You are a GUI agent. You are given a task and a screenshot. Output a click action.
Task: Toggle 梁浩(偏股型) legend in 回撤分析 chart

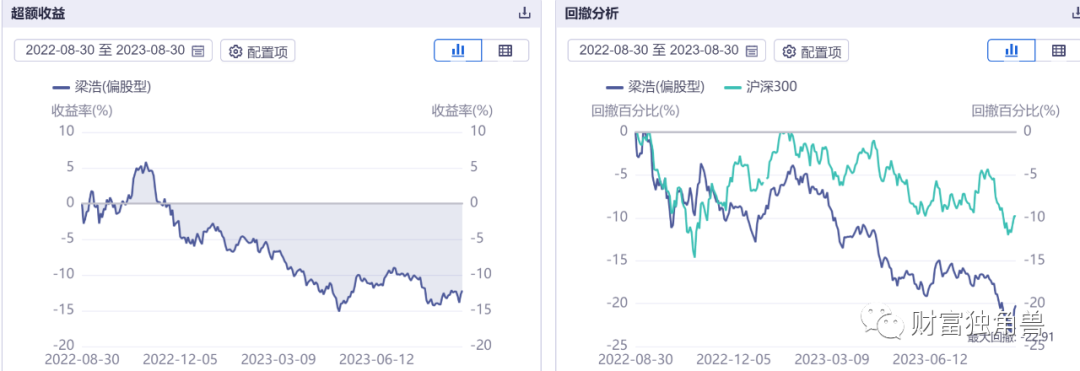tap(656, 87)
